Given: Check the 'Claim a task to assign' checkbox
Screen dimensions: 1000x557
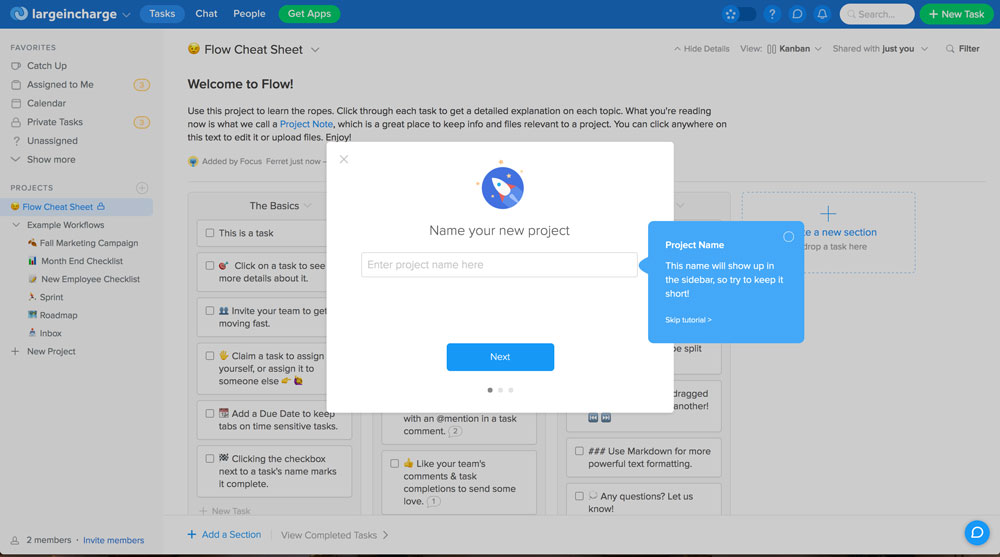Looking at the screenshot, I should 210,356.
